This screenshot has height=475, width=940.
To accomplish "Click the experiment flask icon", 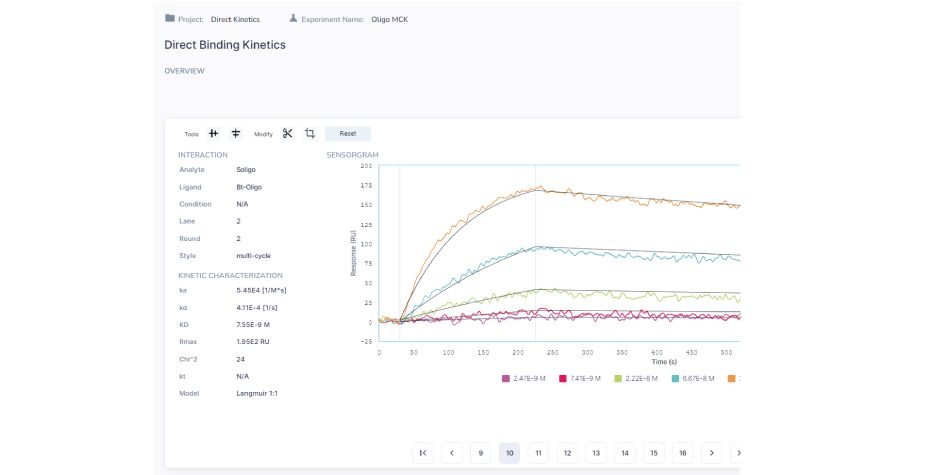I will 293,19.
